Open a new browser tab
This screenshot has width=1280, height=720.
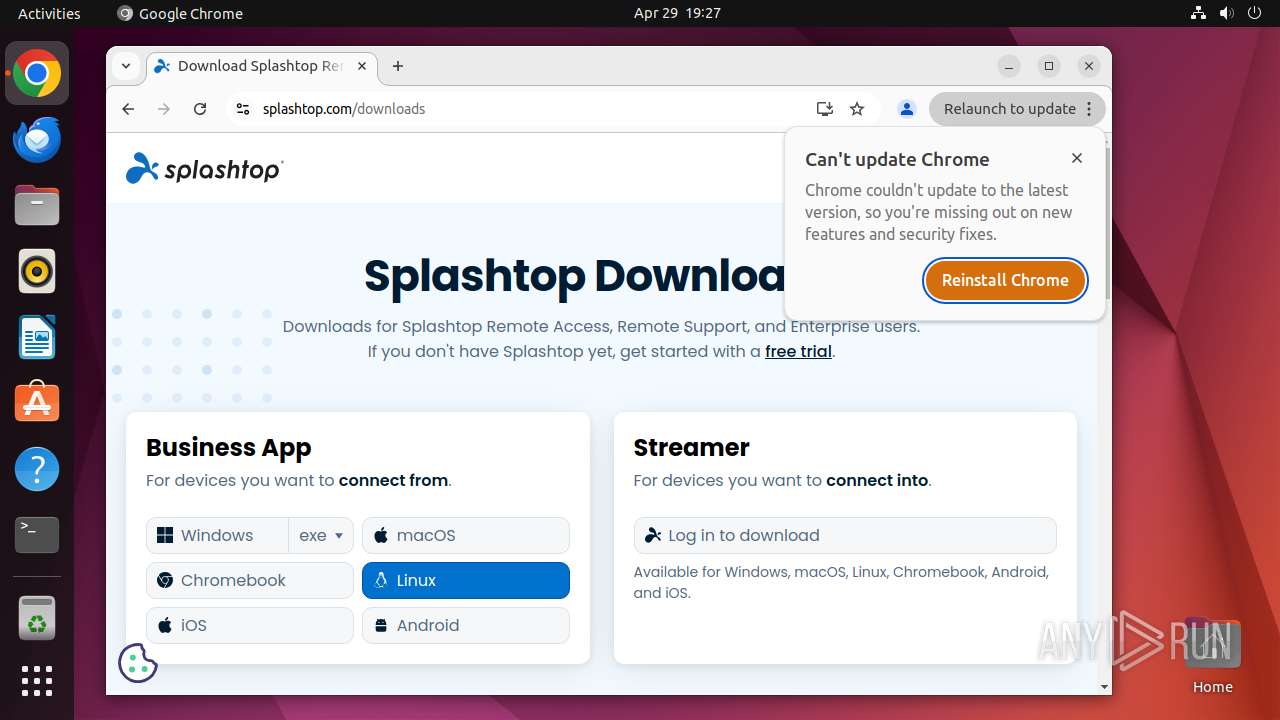[398, 66]
